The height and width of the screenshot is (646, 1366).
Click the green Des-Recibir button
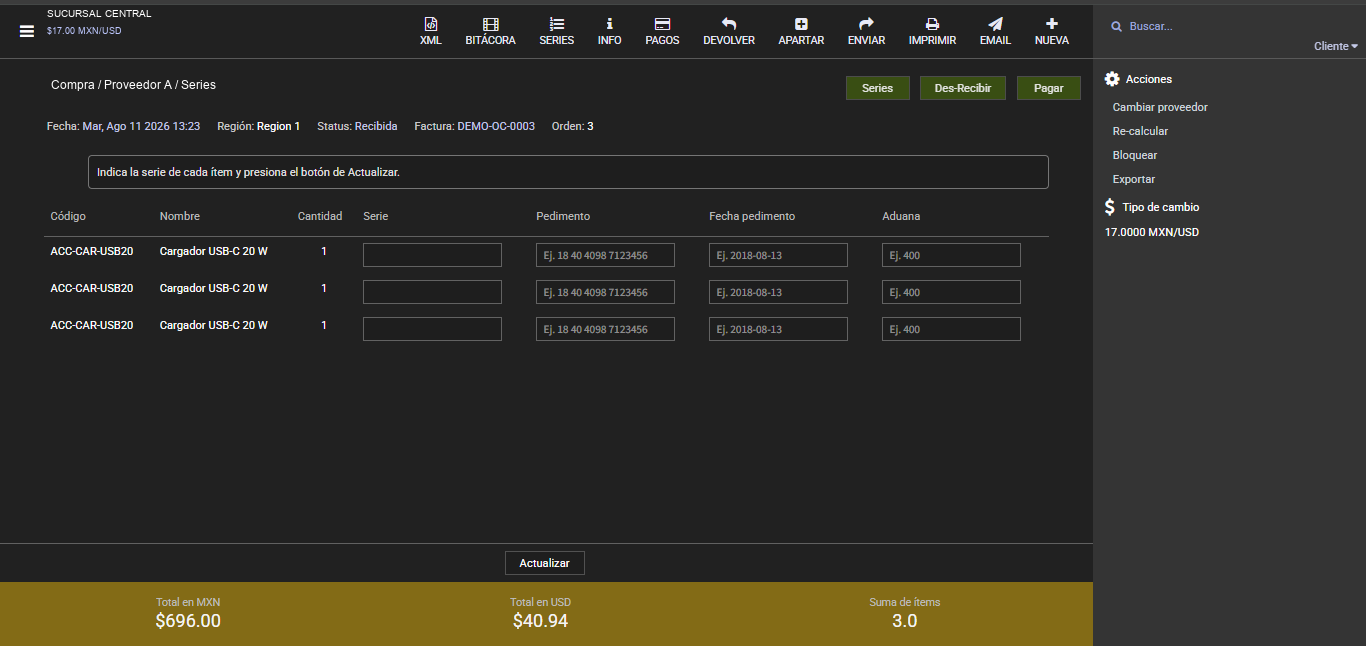[963, 88]
